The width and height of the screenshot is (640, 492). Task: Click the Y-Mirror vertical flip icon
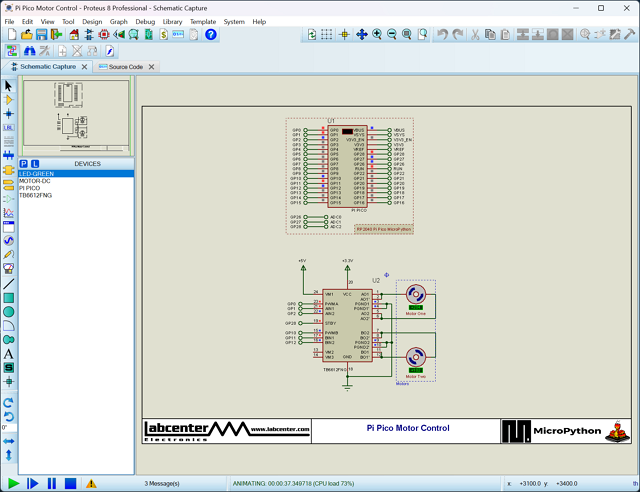point(9,455)
